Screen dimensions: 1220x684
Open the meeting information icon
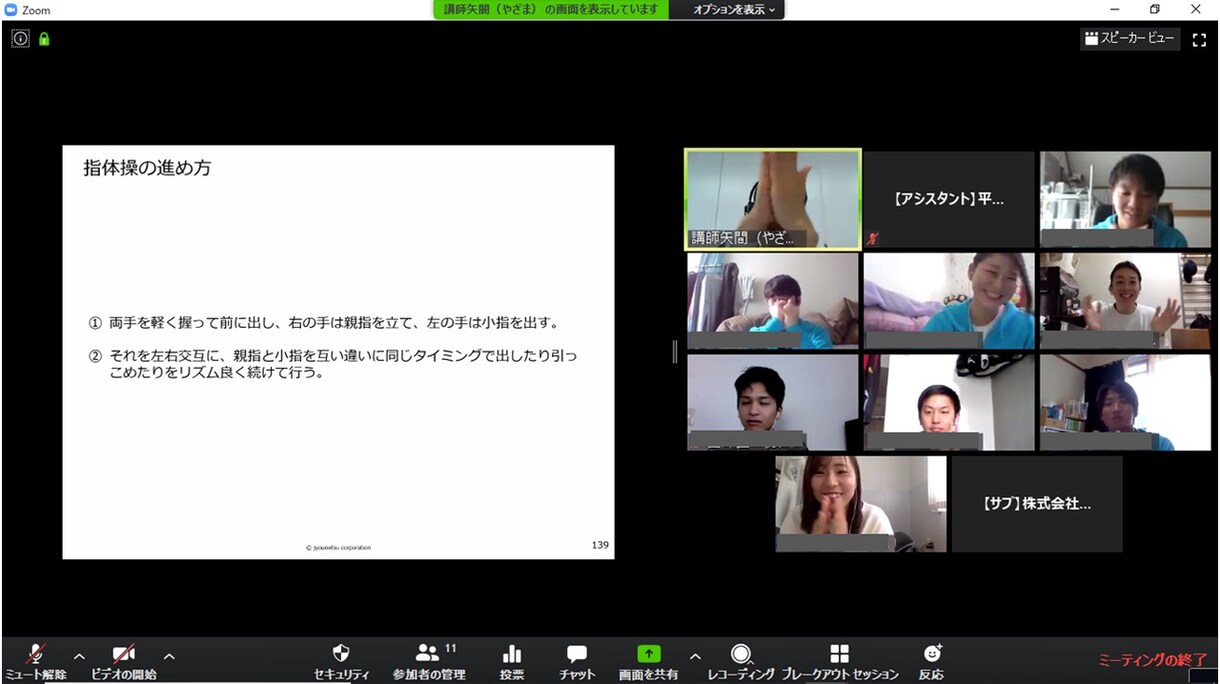(x=20, y=39)
